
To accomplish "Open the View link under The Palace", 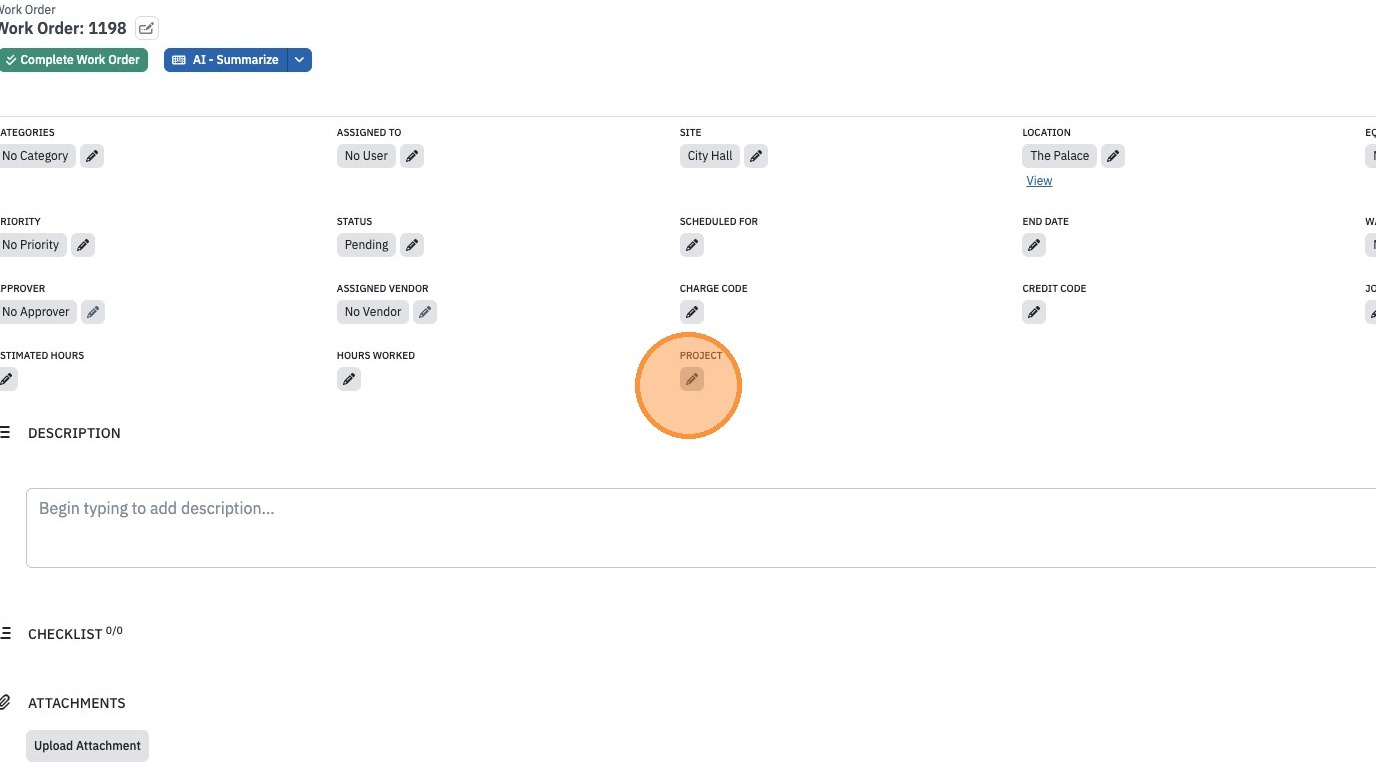I will tap(1039, 181).
